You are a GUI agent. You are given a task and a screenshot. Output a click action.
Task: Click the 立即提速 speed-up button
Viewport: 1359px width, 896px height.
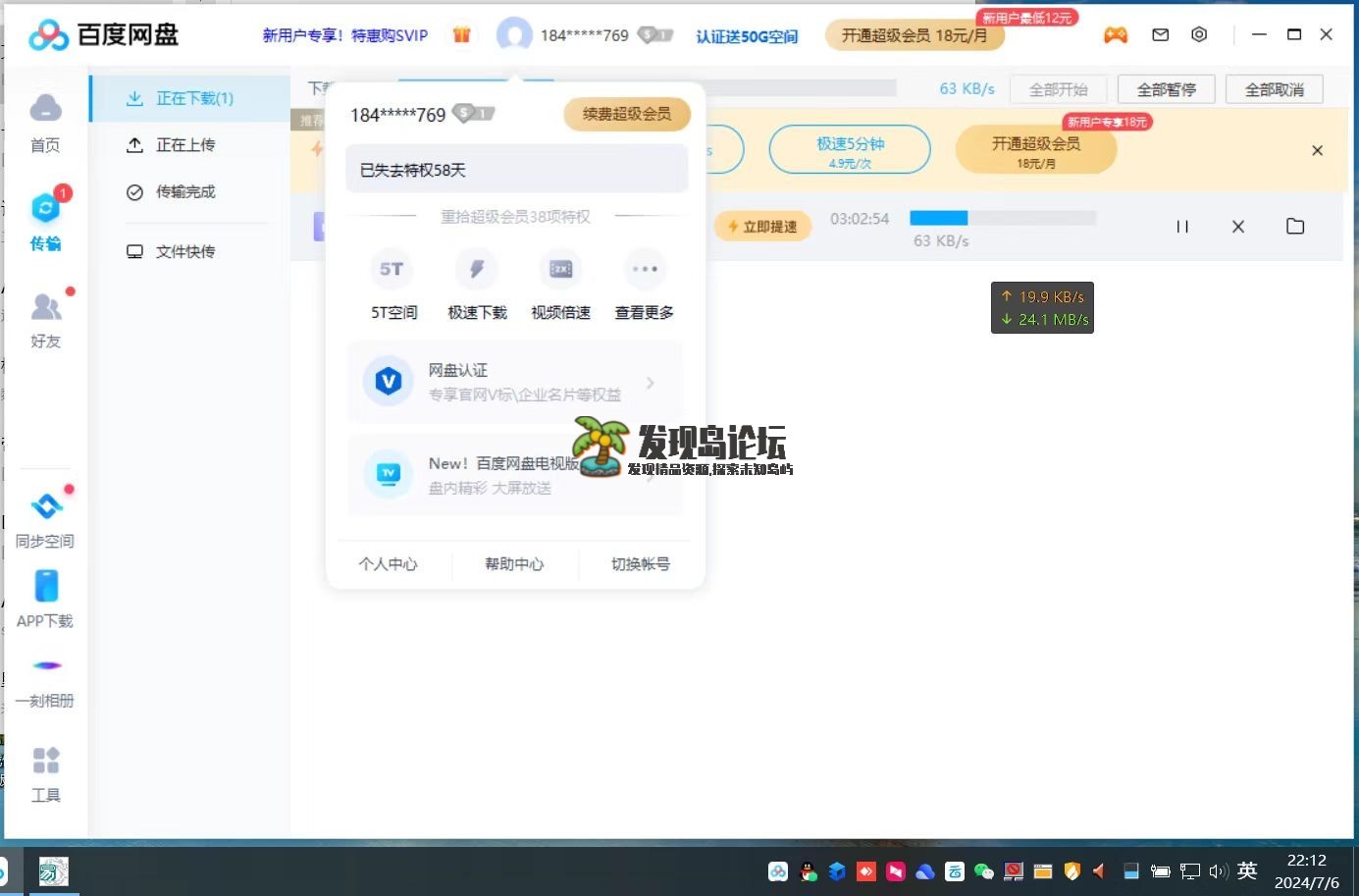(762, 227)
